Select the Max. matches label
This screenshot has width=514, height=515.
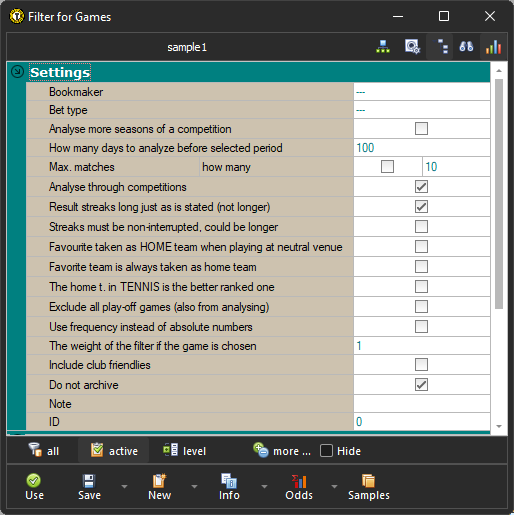82,167
